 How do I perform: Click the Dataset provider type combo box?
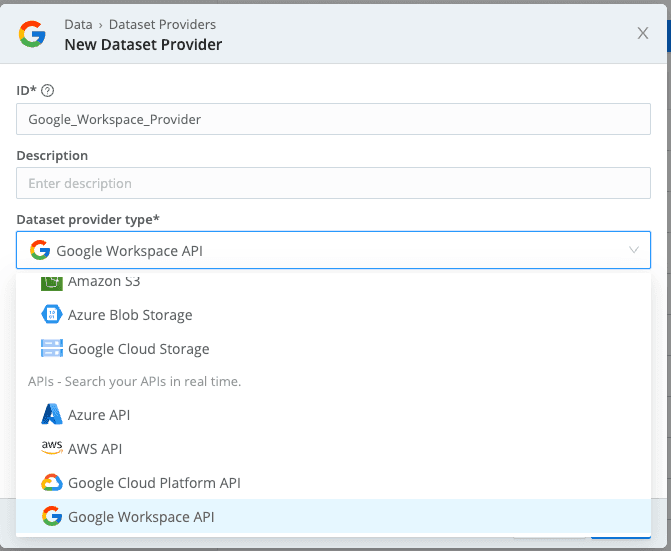tap(333, 250)
